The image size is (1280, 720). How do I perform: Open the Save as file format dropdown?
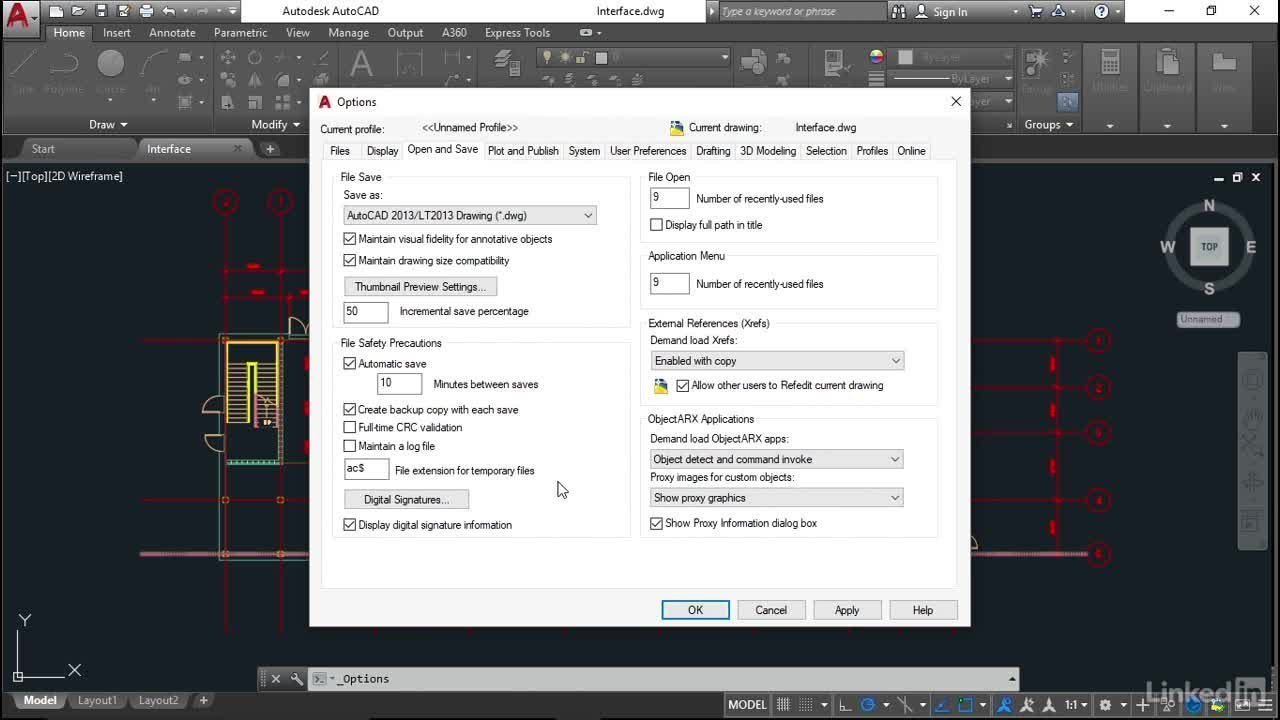(x=470, y=215)
